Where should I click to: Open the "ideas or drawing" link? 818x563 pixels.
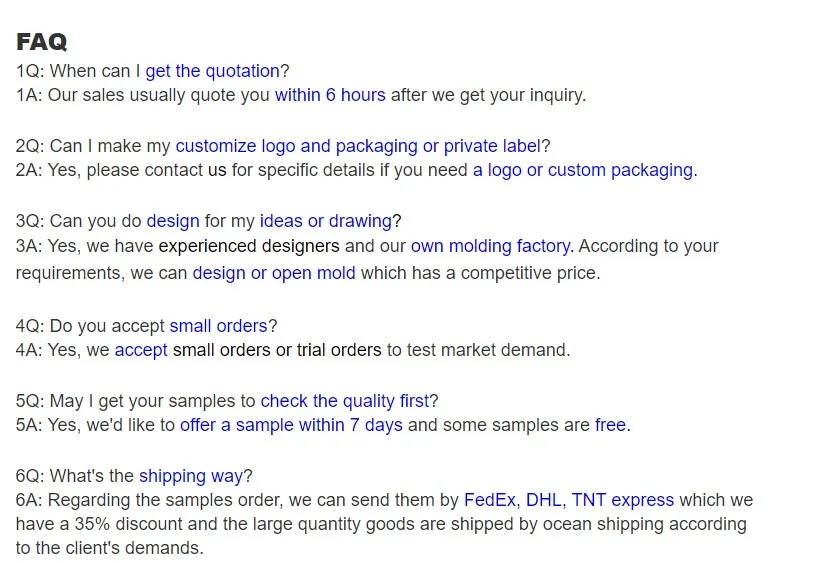(x=325, y=221)
